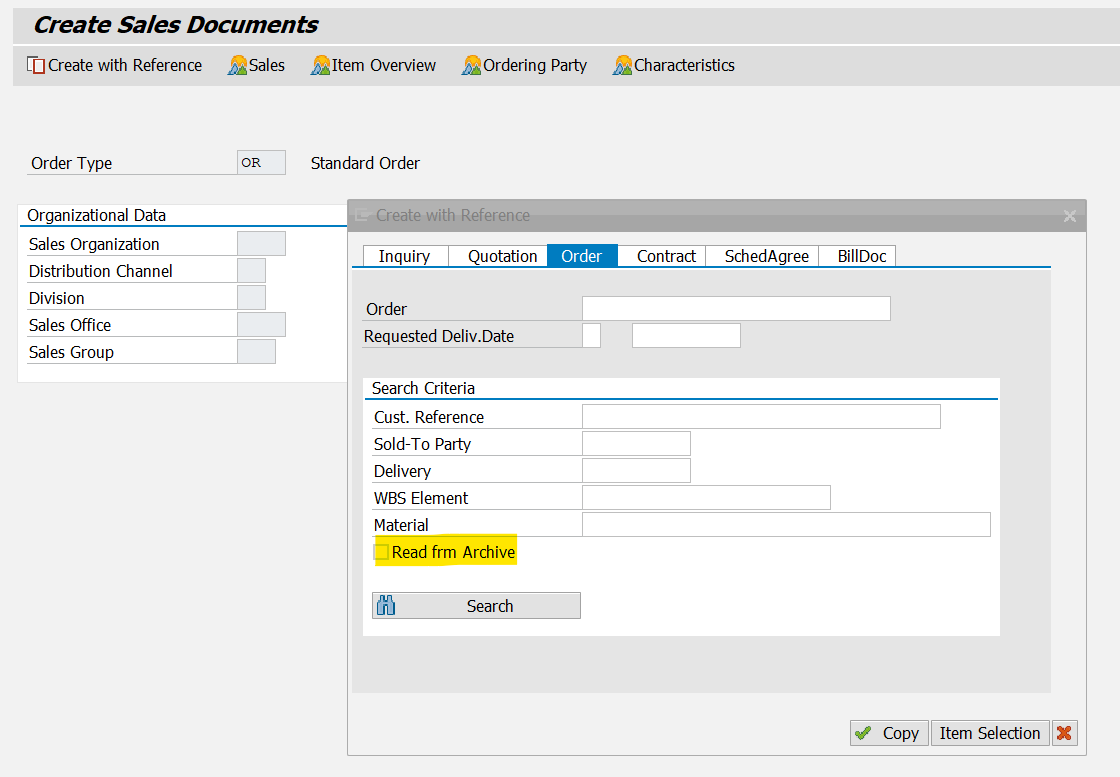Click the Delivery input field
The width and height of the screenshot is (1120, 777).
tap(636, 471)
